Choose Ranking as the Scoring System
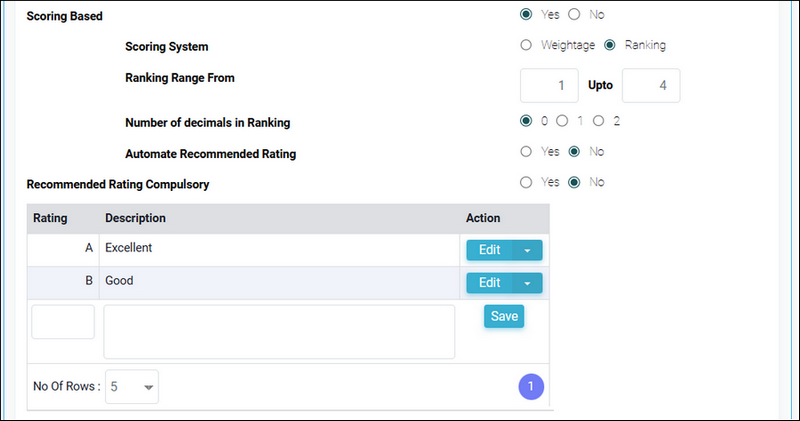The height and width of the screenshot is (421, 800). [609, 45]
